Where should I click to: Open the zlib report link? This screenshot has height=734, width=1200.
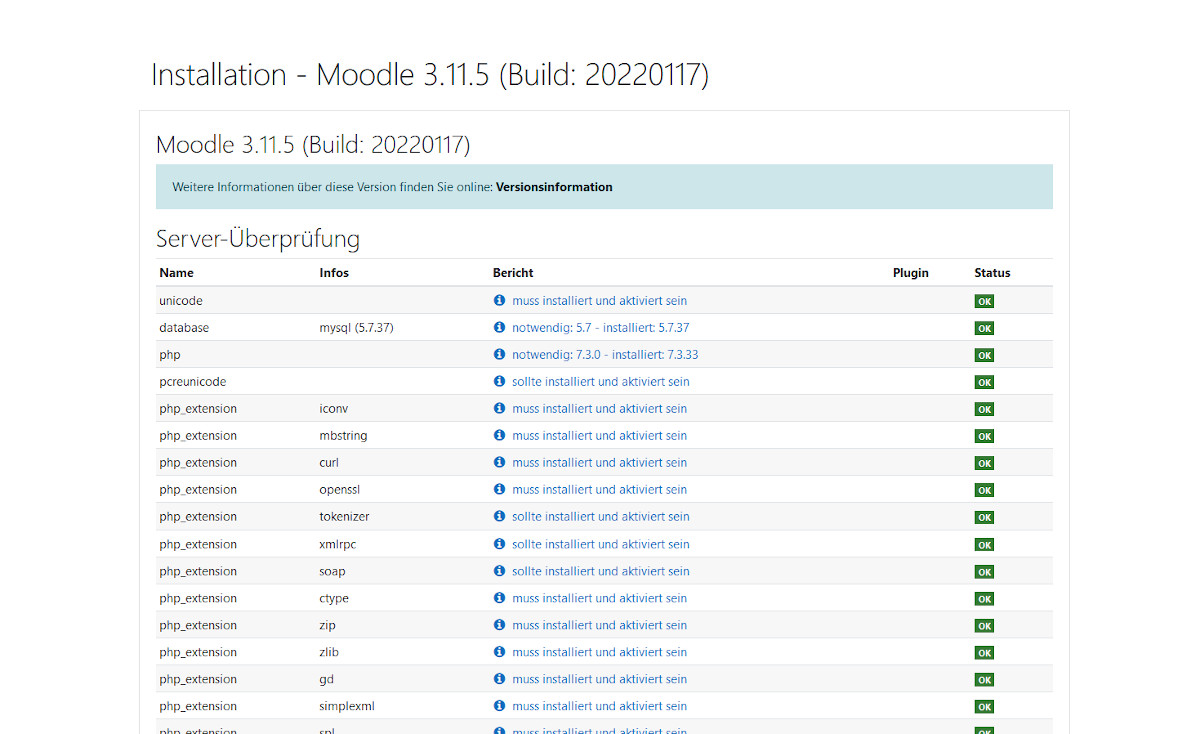click(x=600, y=653)
